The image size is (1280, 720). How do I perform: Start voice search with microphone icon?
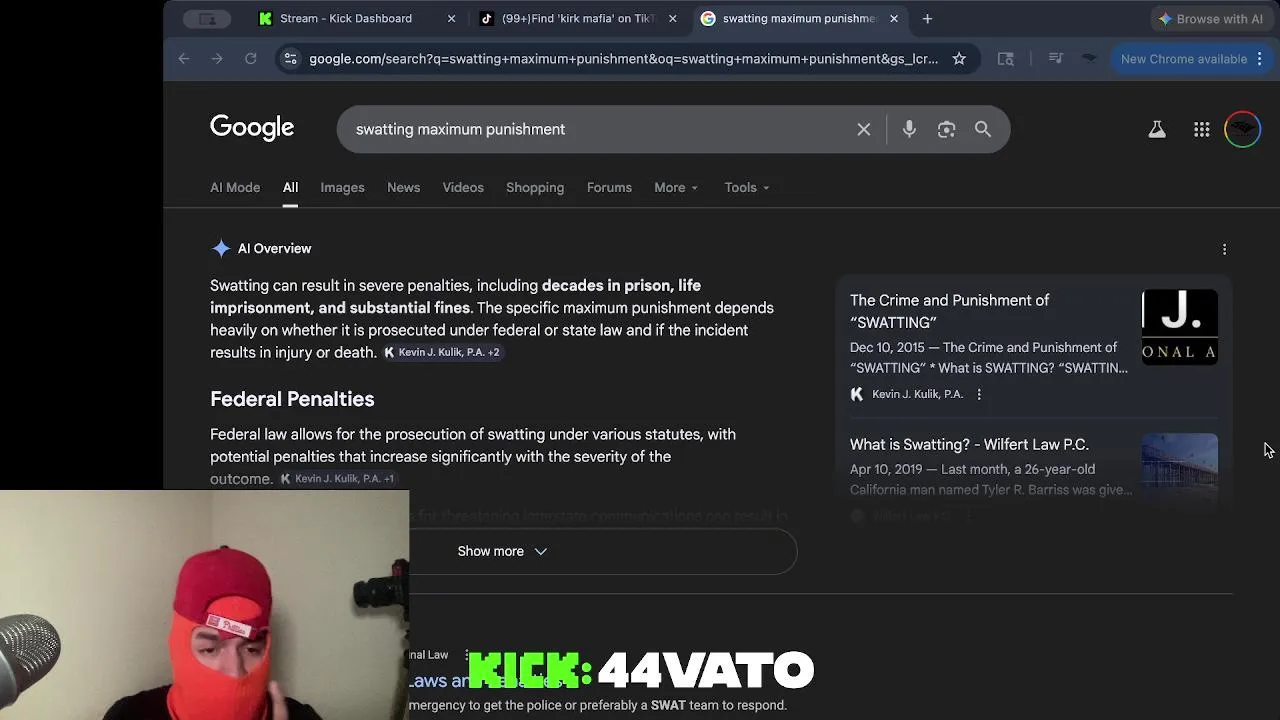tap(909, 129)
